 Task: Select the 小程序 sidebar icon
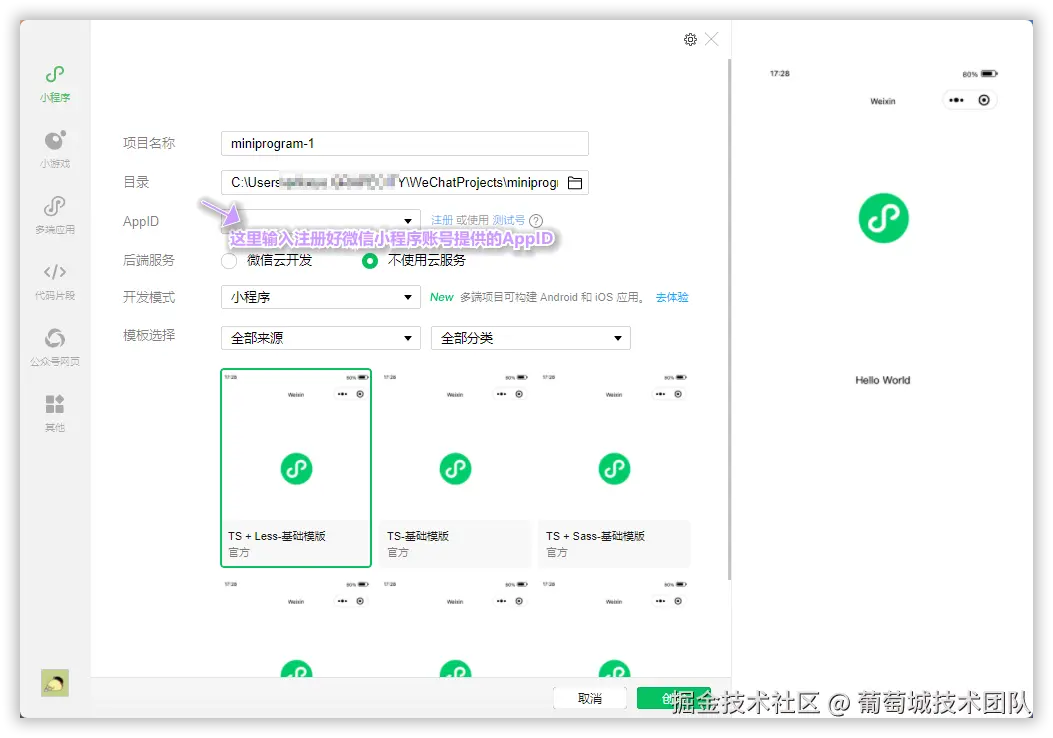coord(55,83)
